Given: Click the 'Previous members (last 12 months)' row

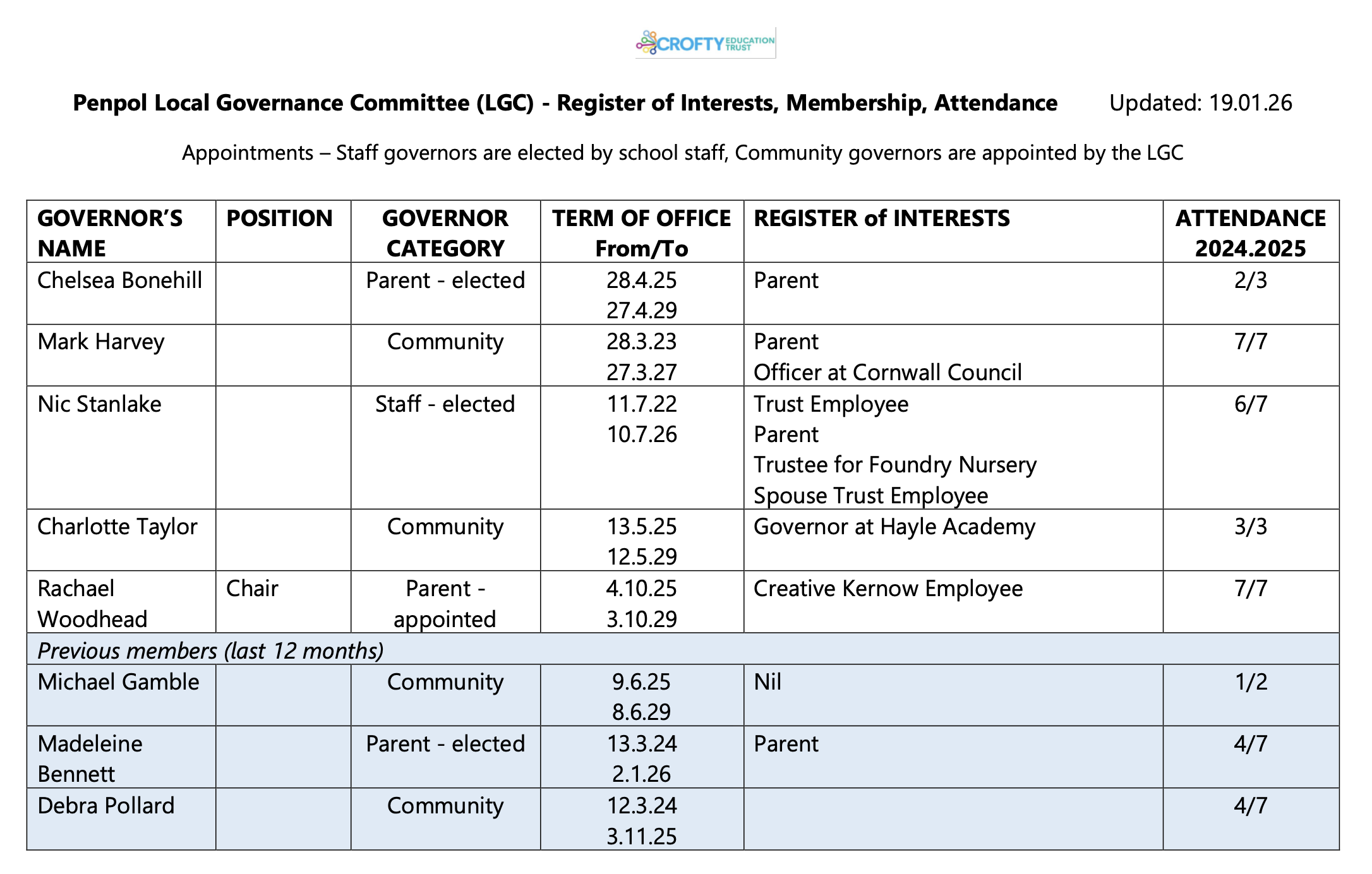Looking at the screenshot, I should pyautogui.click(x=210, y=650).
